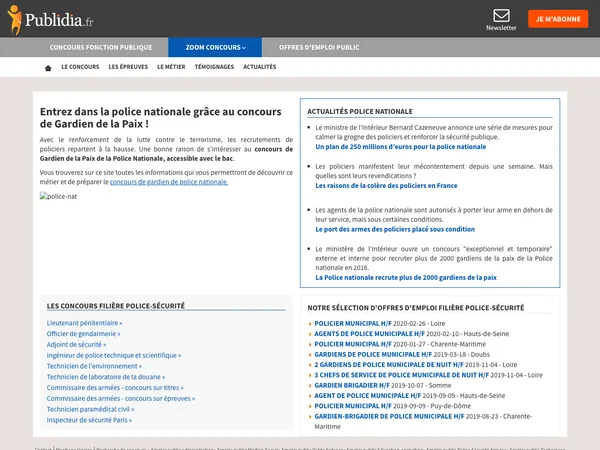Open Gardiens de Police Municipale H/F Doubs offer
The width and height of the screenshot is (600, 450).
373,354
